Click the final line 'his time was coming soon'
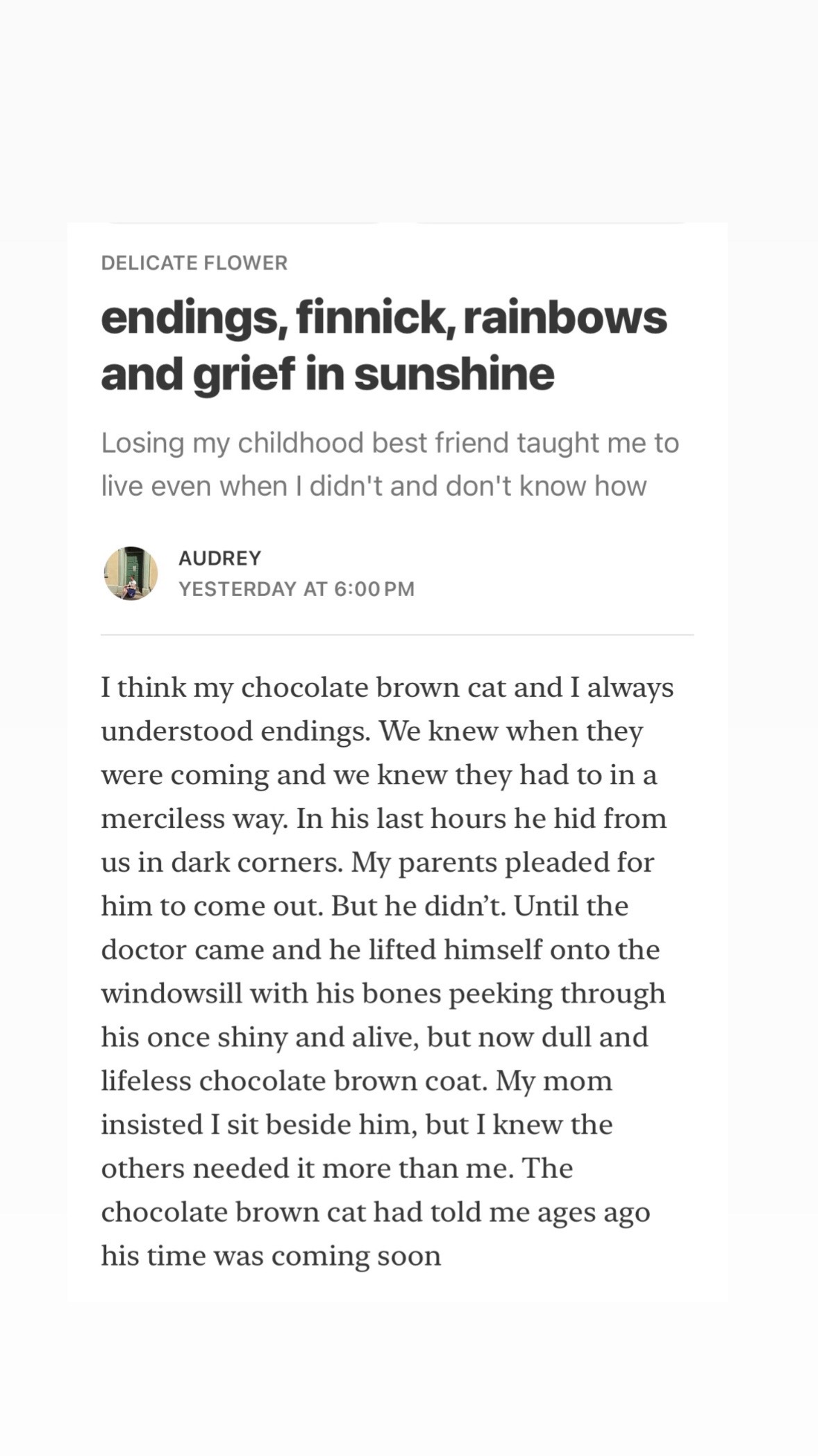 pyautogui.click(x=272, y=1257)
